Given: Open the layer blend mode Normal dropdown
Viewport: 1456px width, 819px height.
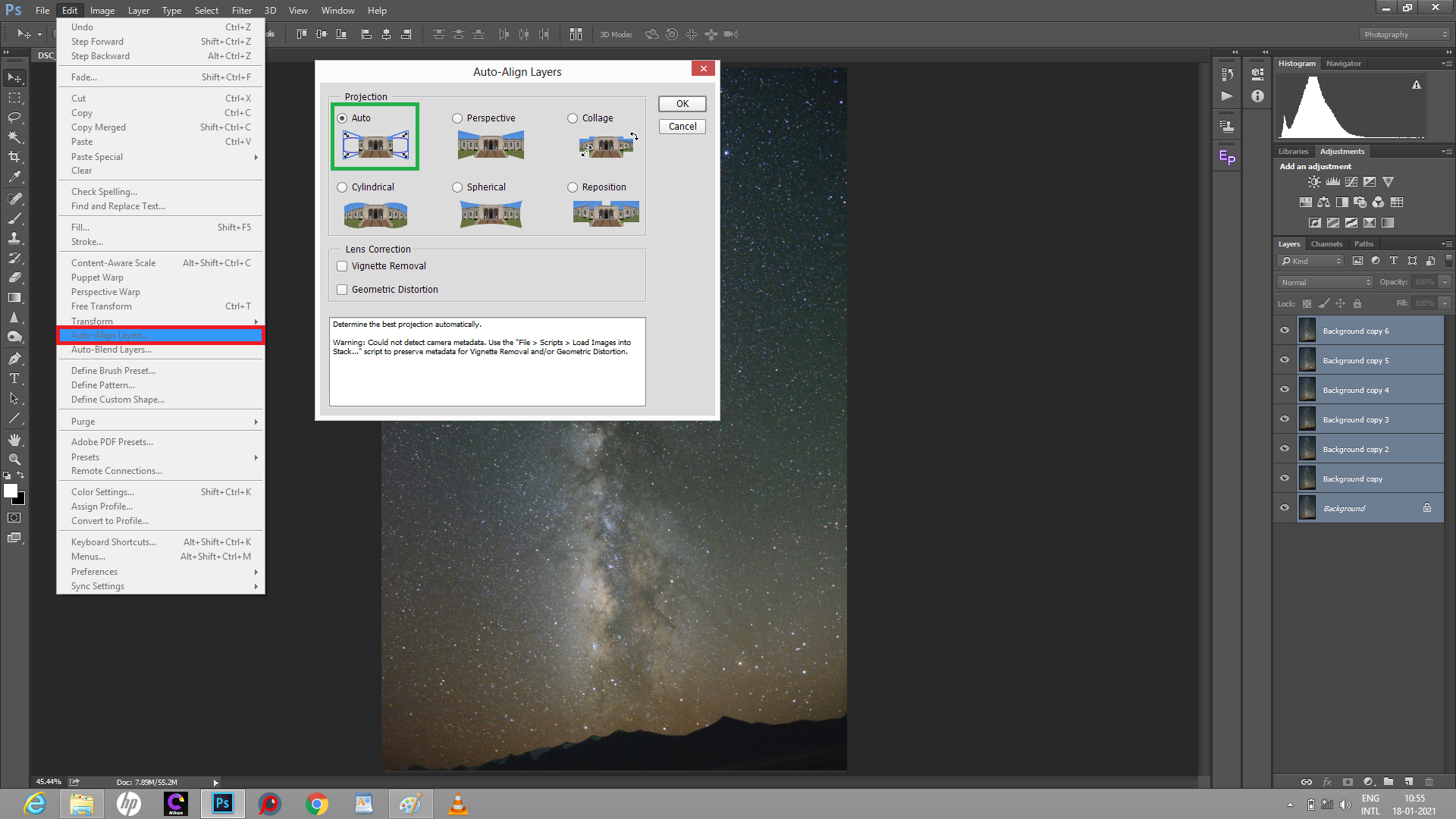Looking at the screenshot, I should pos(1325,282).
